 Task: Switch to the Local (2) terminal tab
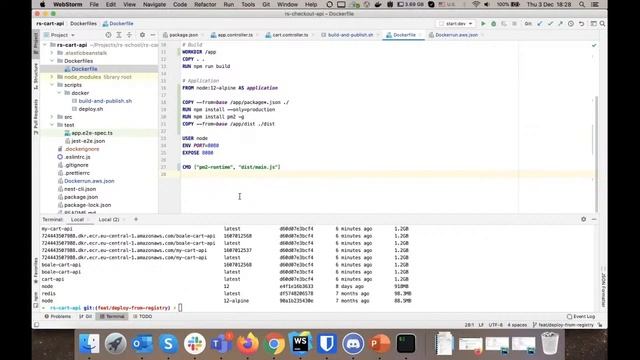point(109,220)
